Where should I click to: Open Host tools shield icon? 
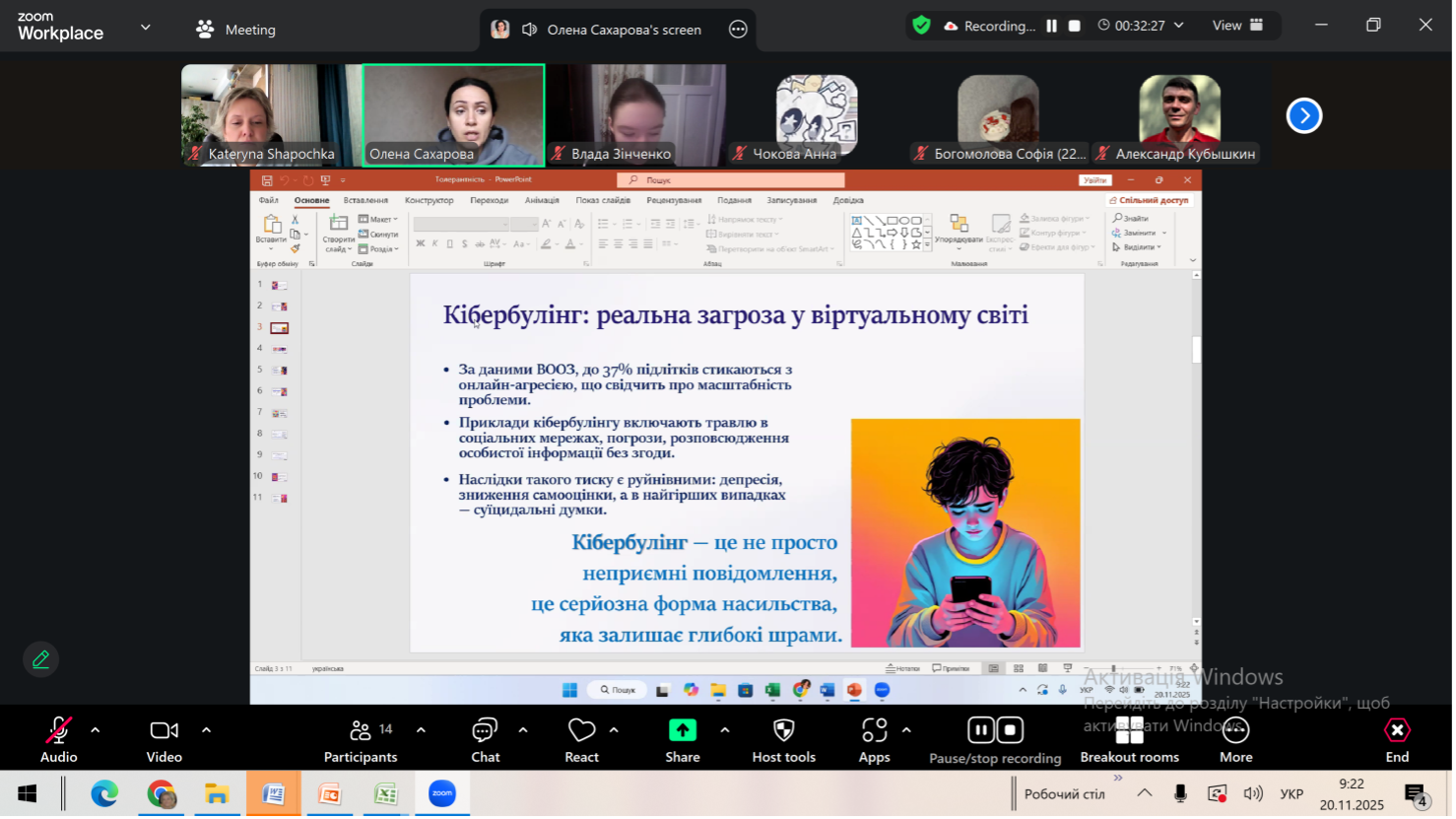point(783,730)
